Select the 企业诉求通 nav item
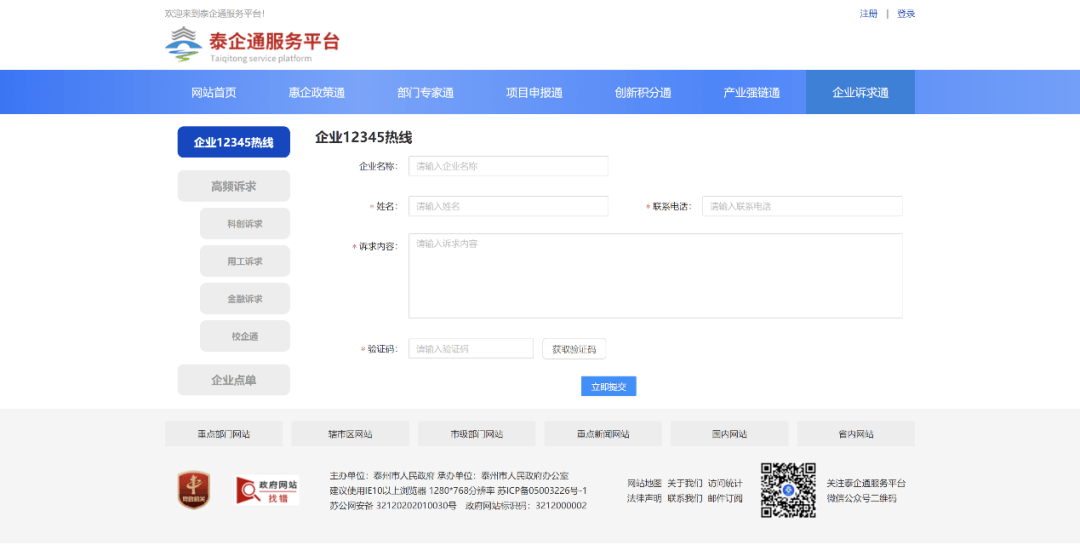Image resolution: width=1080 pixels, height=545 pixels. point(860,92)
